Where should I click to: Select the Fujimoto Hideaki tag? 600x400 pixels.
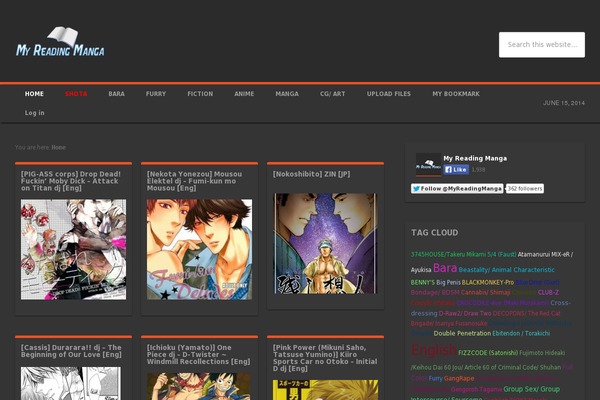pyautogui.click(x=542, y=353)
